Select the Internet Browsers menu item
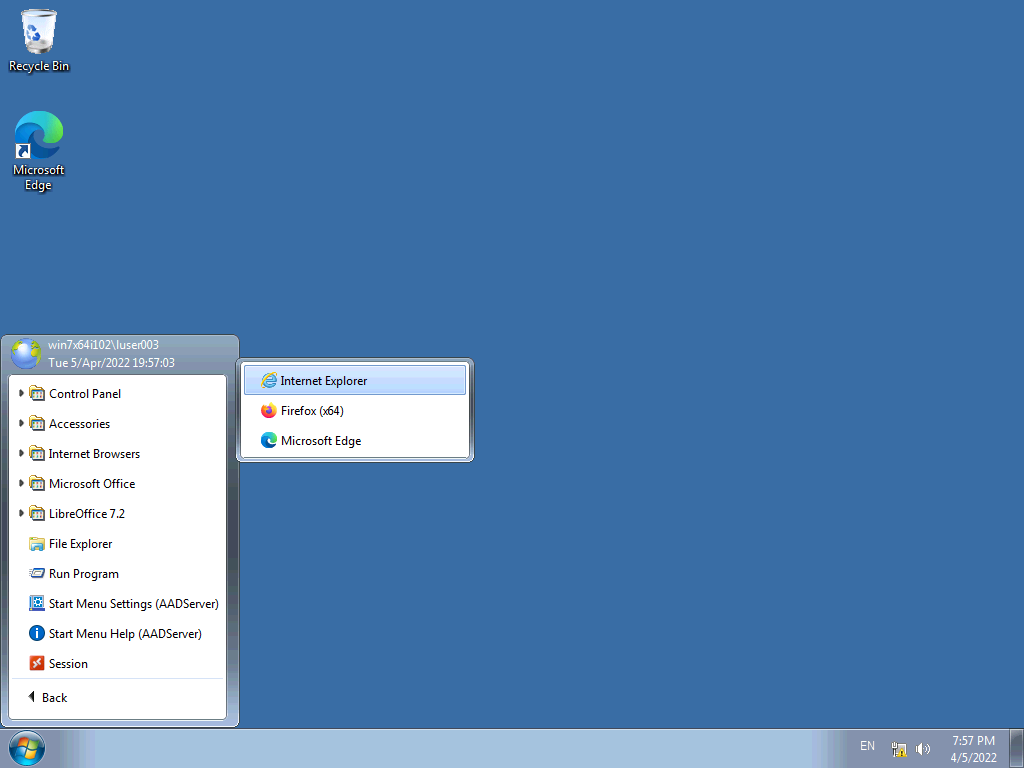The width and height of the screenshot is (1024, 768). pos(94,454)
